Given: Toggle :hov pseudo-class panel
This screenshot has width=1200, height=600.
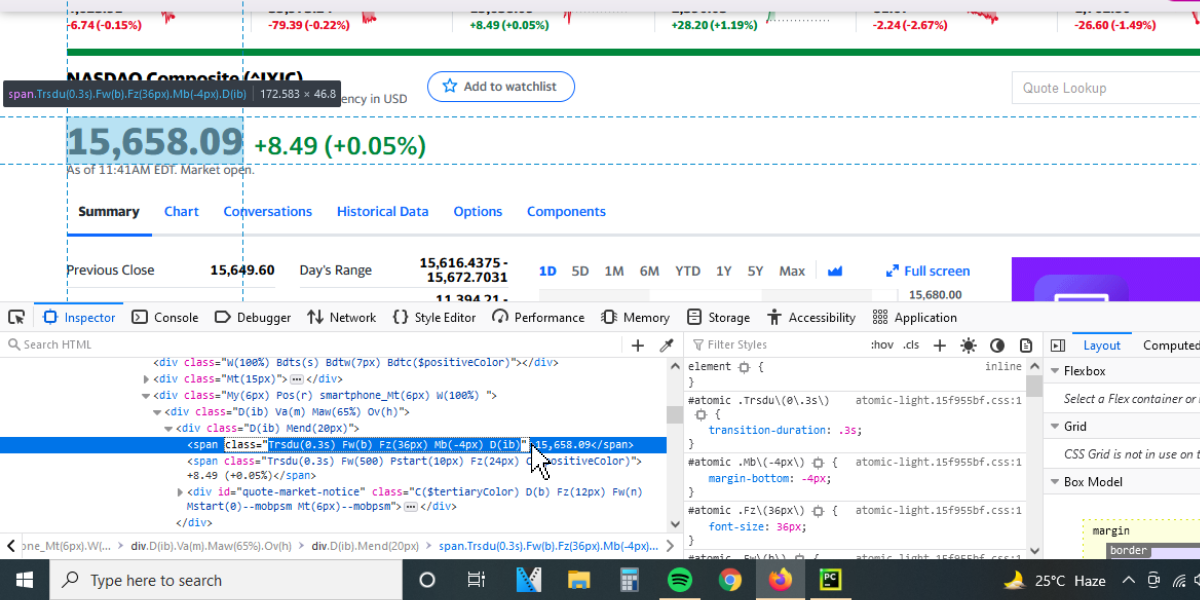Looking at the screenshot, I should 881,344.
